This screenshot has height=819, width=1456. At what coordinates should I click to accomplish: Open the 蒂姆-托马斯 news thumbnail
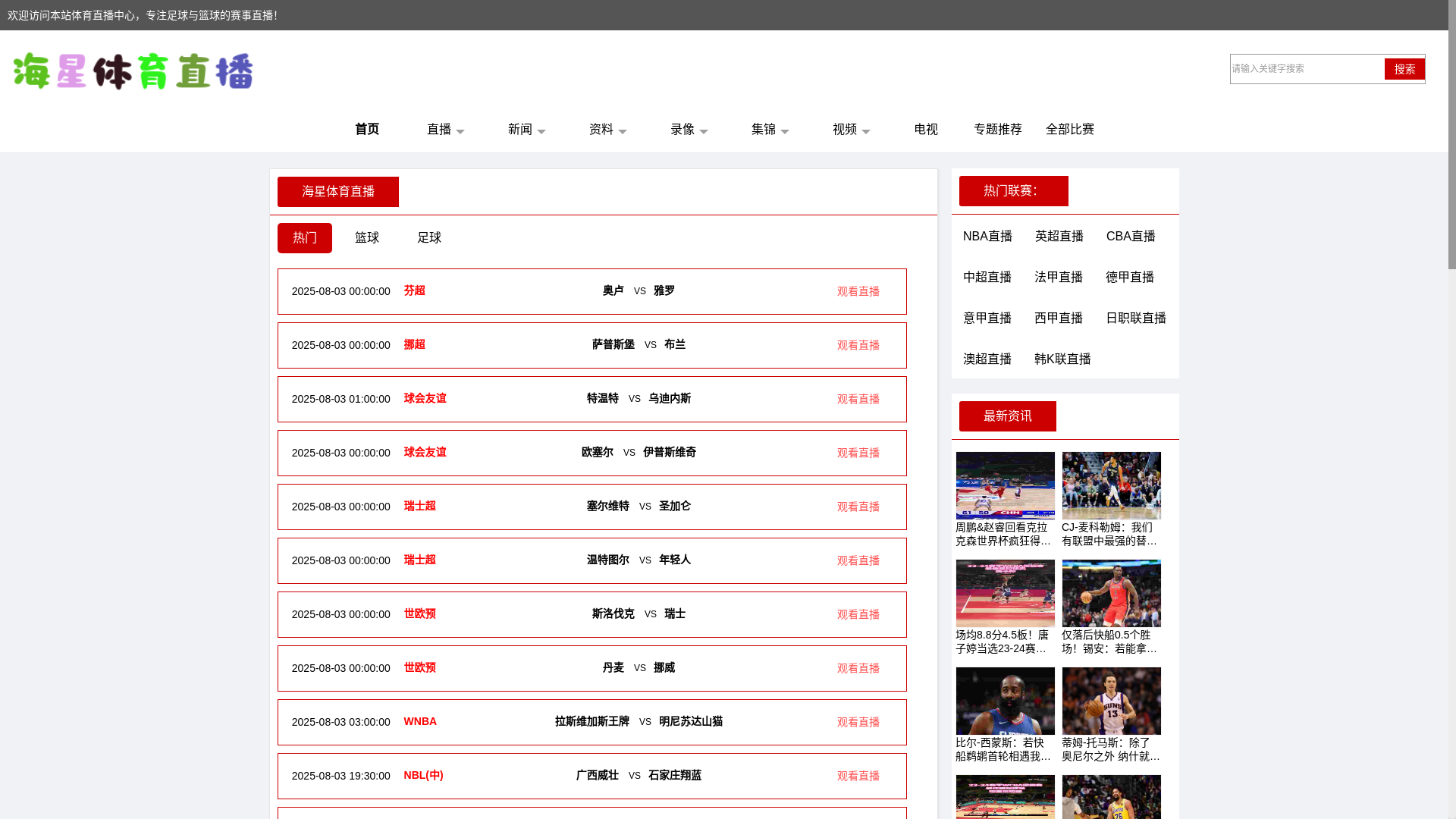coord(1111,701)
